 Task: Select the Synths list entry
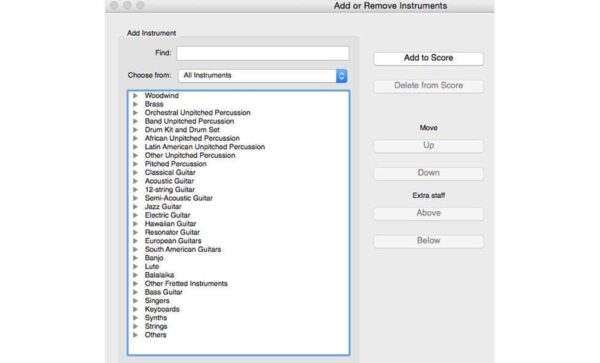click(156, 318)
